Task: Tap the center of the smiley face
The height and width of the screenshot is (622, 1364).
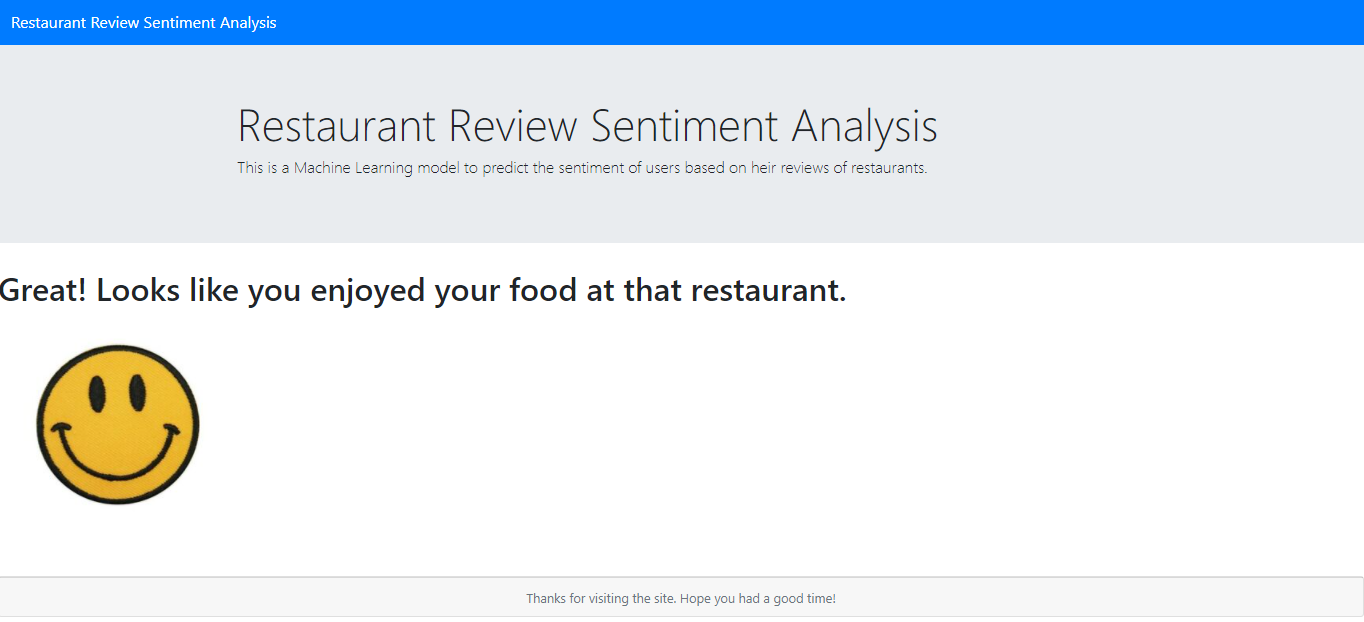Action: pos(117,424)
